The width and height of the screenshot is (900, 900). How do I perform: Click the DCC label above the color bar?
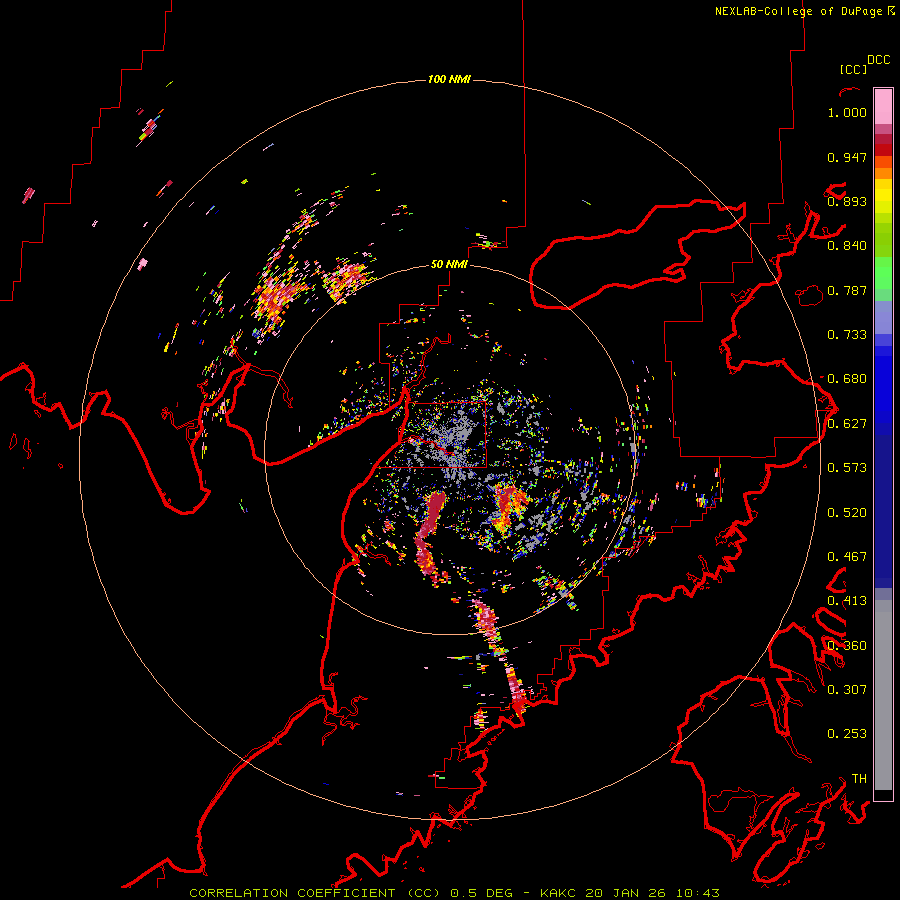(879, 60)
